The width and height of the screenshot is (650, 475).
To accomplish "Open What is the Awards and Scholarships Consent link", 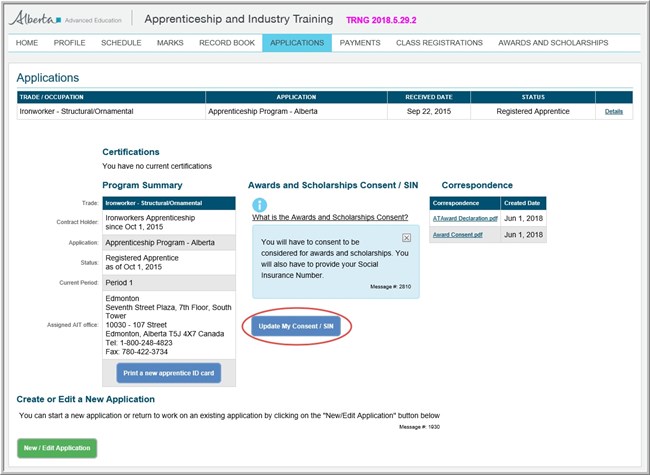I will [330, 217].
